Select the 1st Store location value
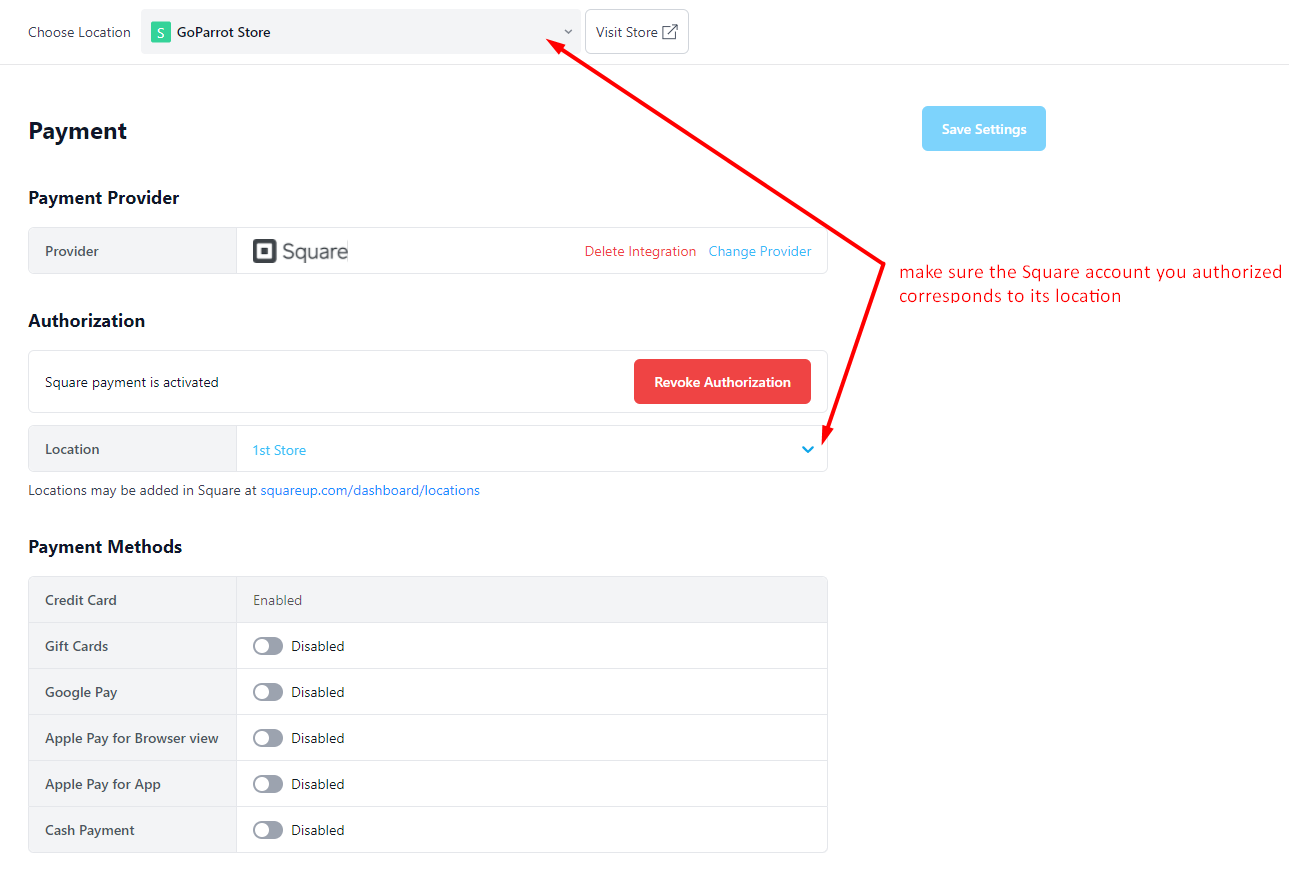This screenshot has height=882, width=1289. click(x=279, y=450)
